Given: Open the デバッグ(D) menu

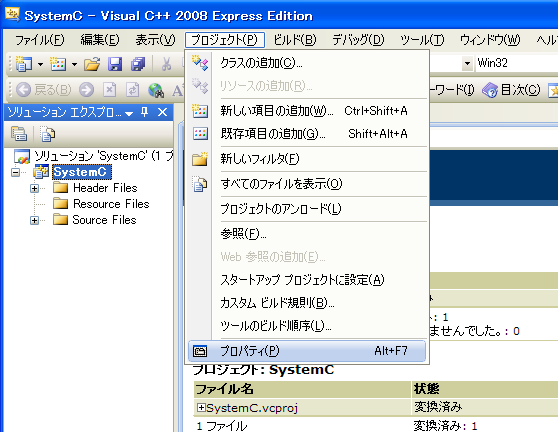Looking at the screenshot, I should [x=358, y=40].
